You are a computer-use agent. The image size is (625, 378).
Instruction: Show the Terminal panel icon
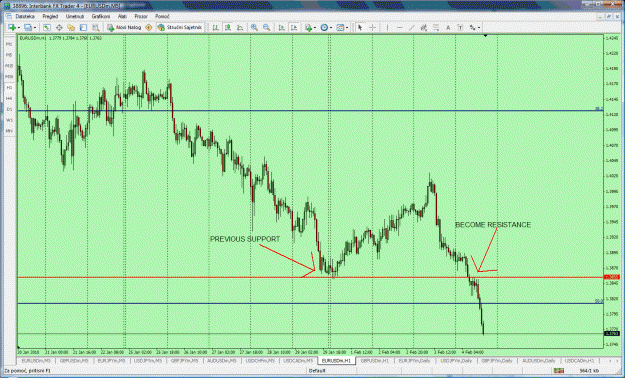point(83,28)
